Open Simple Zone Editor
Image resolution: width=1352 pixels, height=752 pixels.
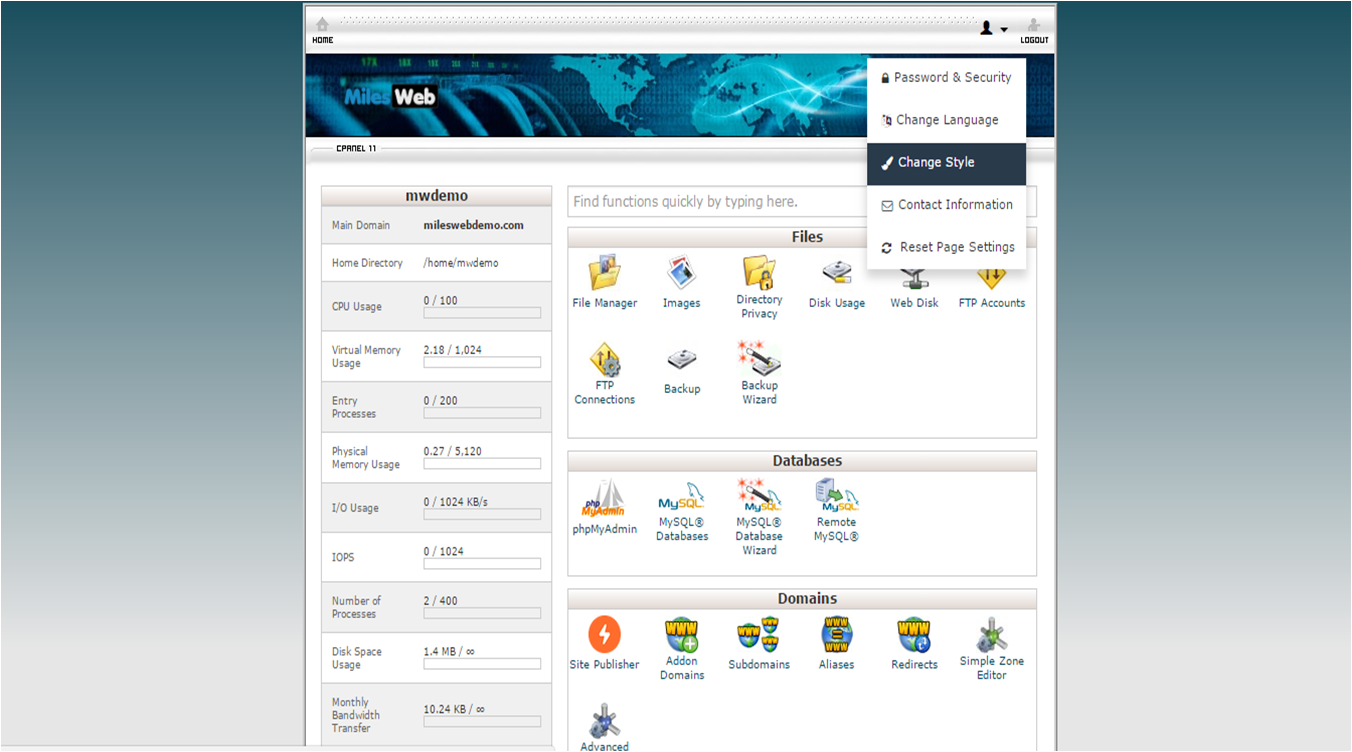[991, 634]
